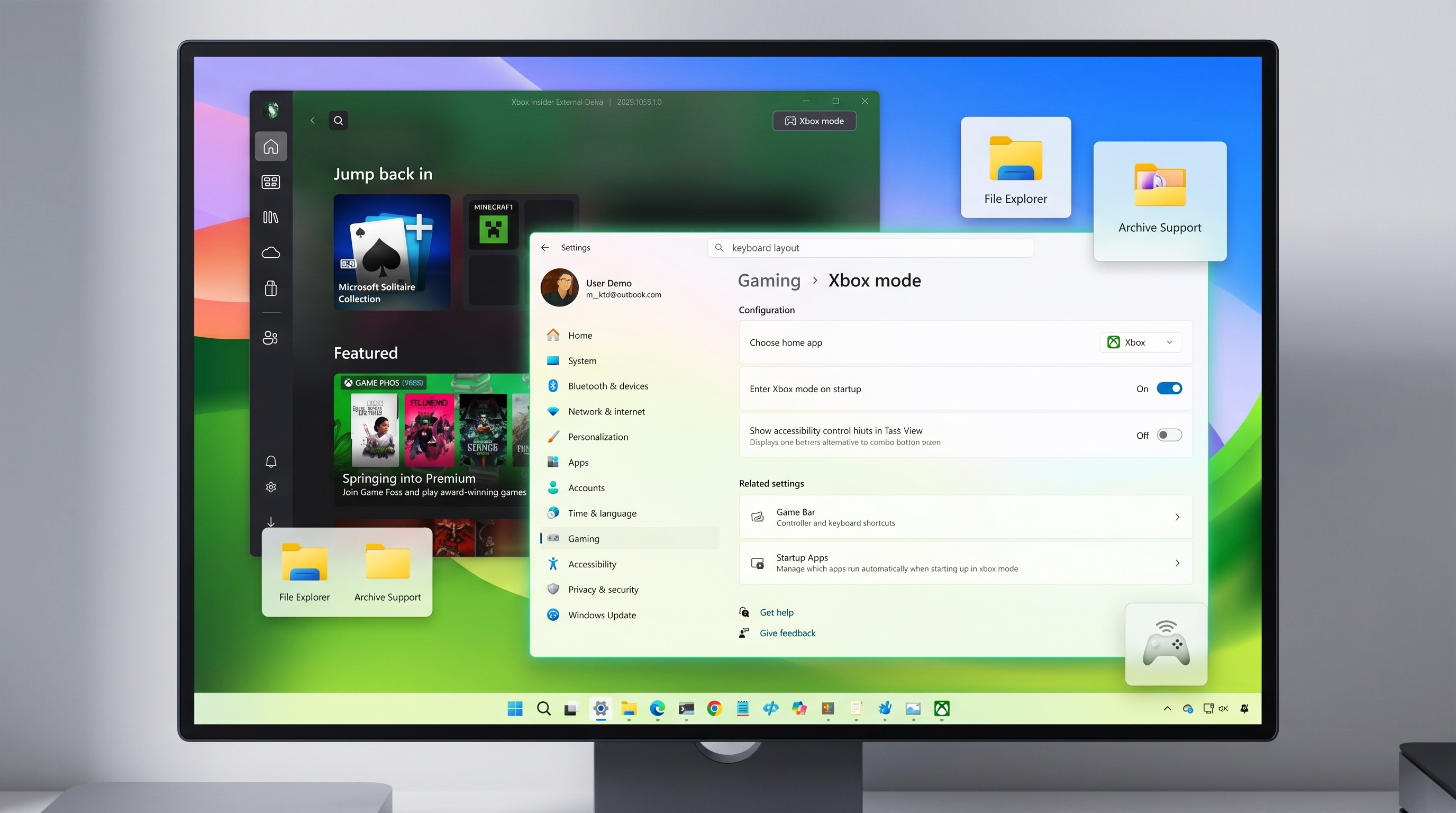Open the Game Bar related setting
This screenshot has width=1456, height=813.
coord(966,517)
